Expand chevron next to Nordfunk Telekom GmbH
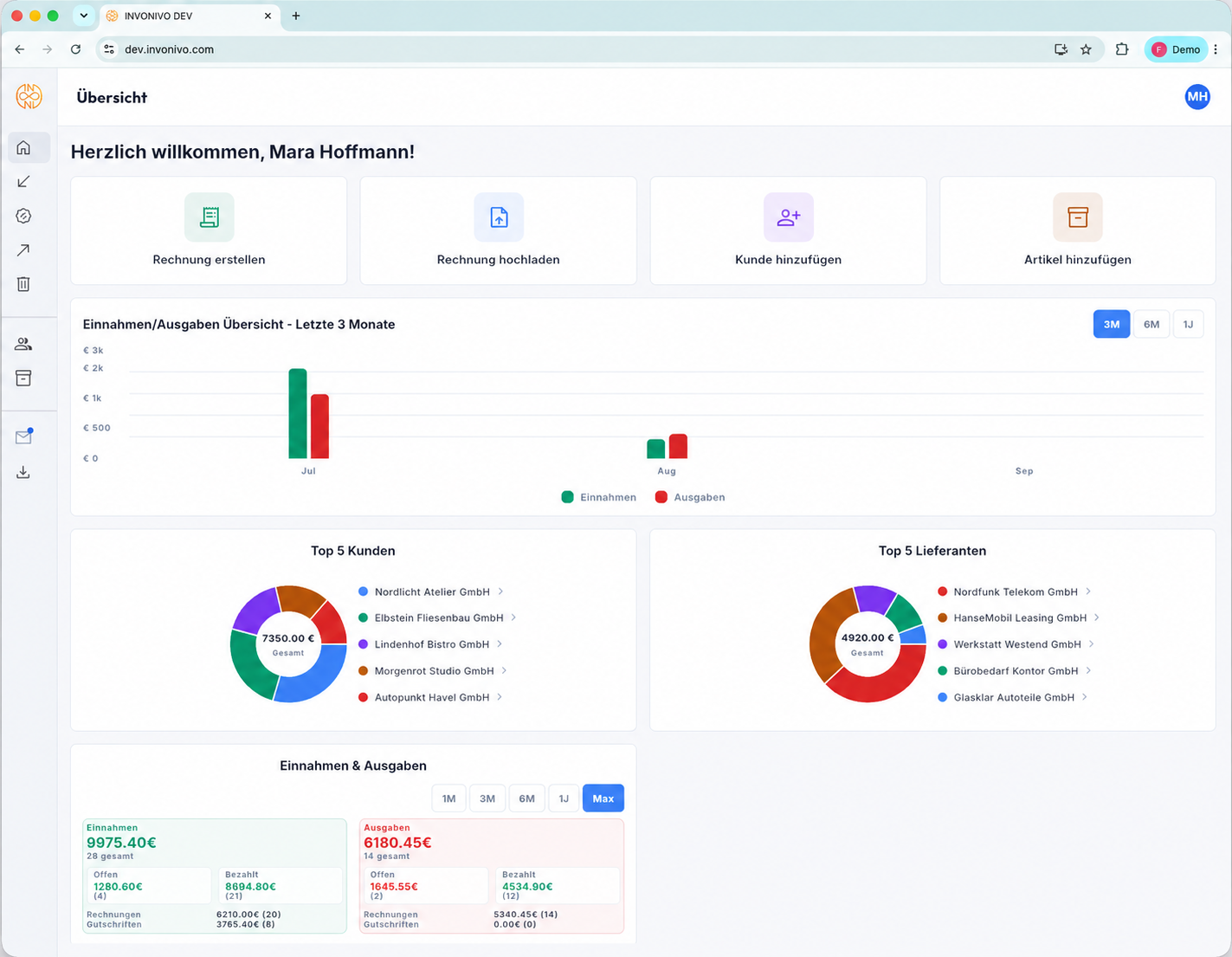The height and width of the screenshot is (957, 1232). 1088,592
